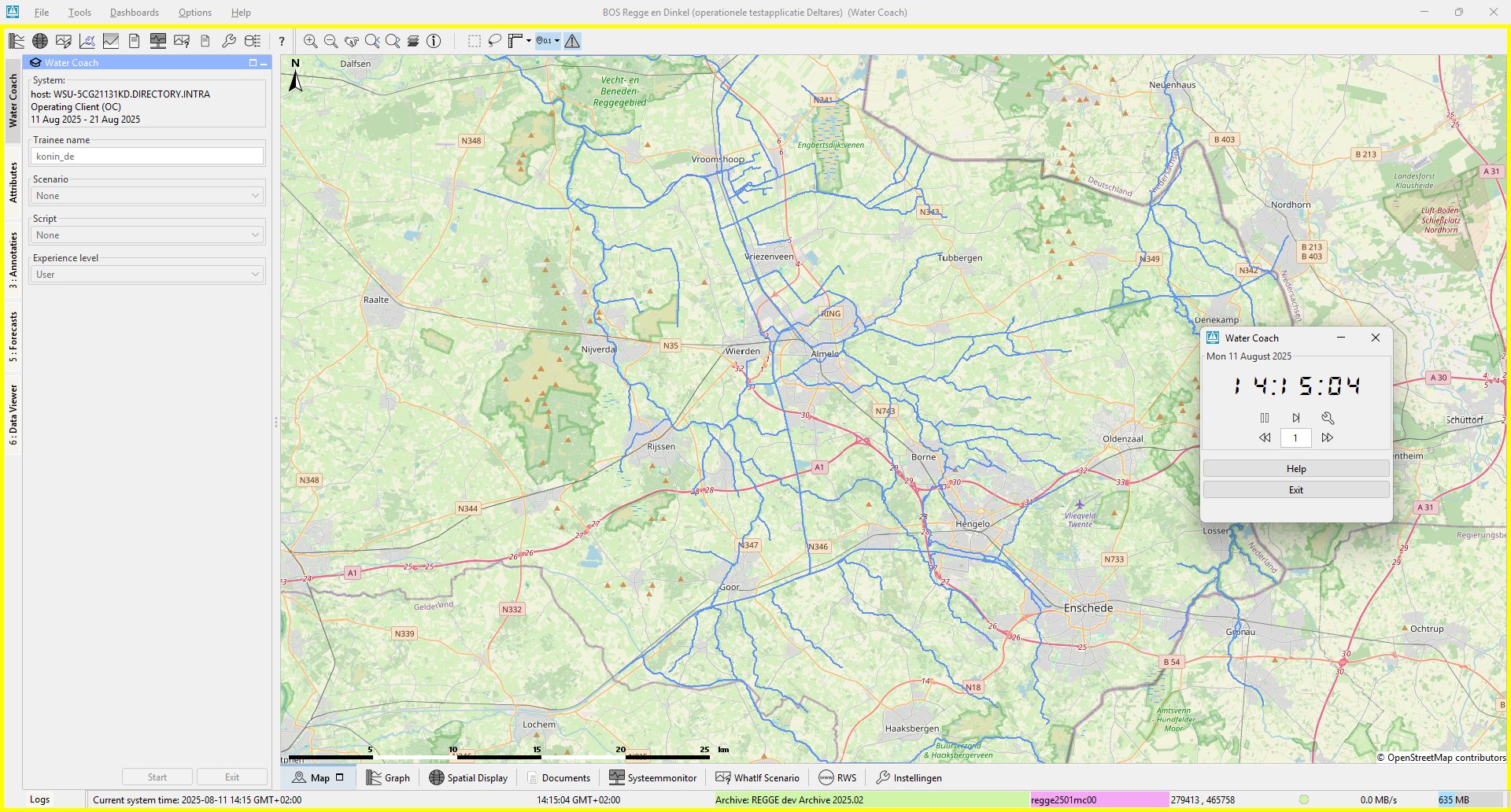Open the Dashboards menu

click(134, 13)
